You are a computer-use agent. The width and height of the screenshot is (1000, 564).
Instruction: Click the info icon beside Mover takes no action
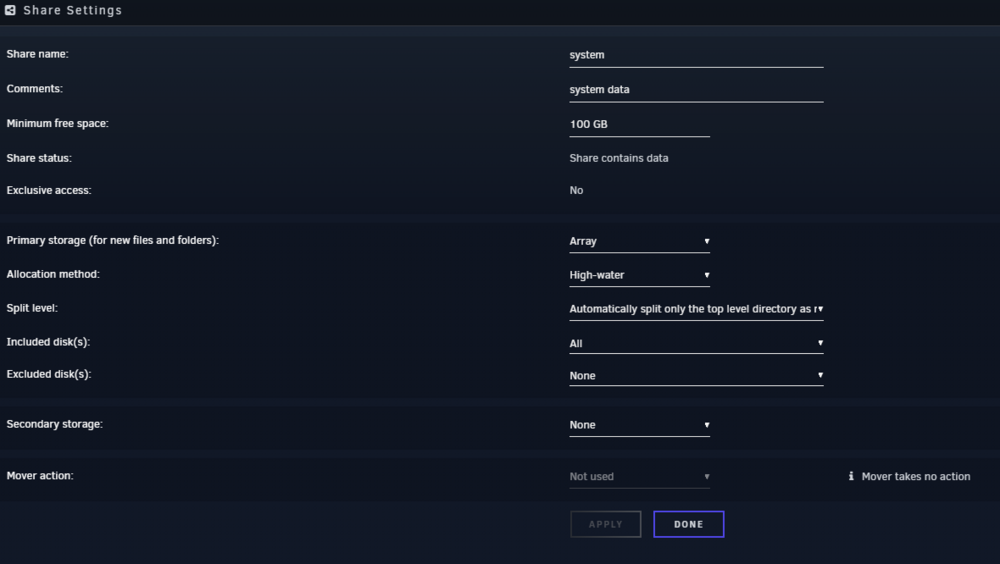(x=851, y=476)
